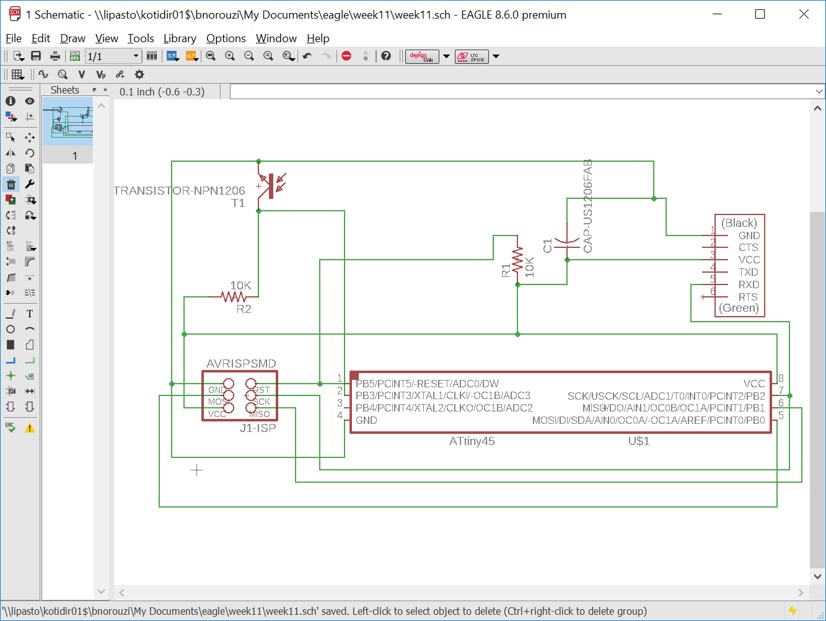Screen dimensions: 826x621
Task: Select the Change wrench tool
Action: click(30, 184)
